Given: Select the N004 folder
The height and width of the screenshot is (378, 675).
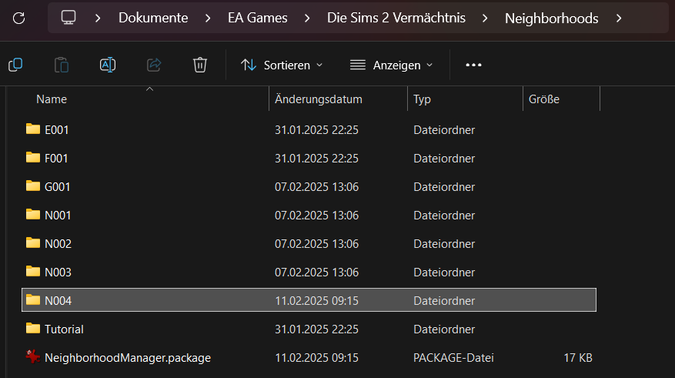Looking at the screenshot, I should coord(309,300).
